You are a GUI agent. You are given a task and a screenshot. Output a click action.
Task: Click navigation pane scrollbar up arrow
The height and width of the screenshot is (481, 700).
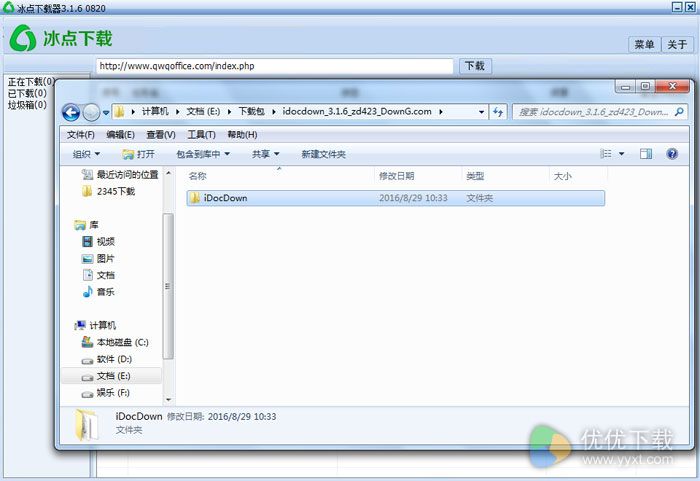(x=168, y=173)
